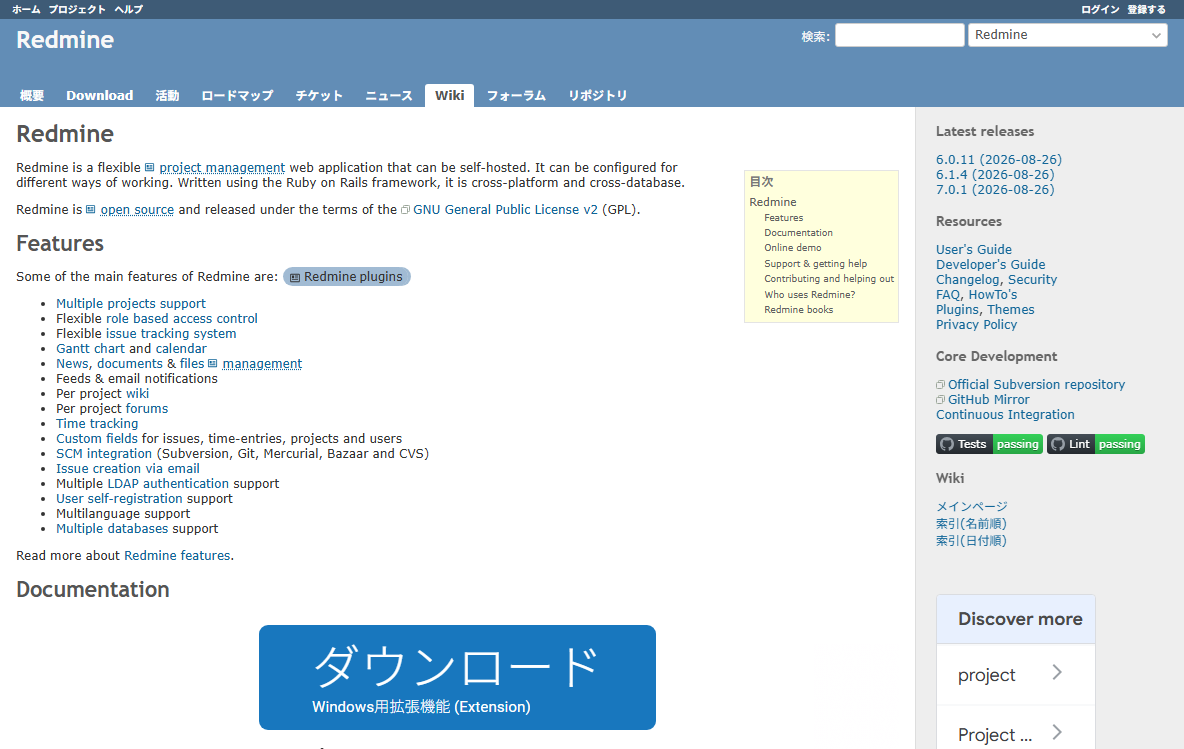
Task: Open the Redmine features link
Action: coord(177,556)
